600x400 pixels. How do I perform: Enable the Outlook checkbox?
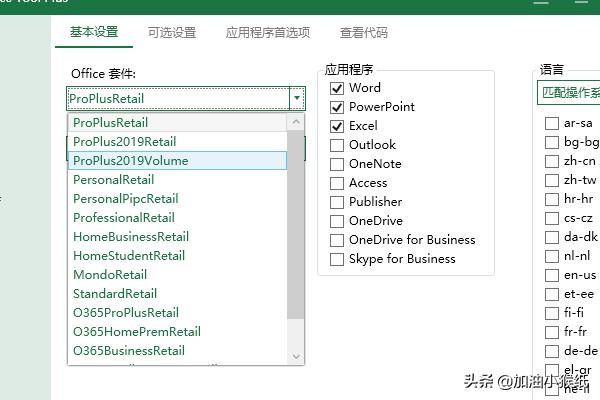tap(337, 145)
